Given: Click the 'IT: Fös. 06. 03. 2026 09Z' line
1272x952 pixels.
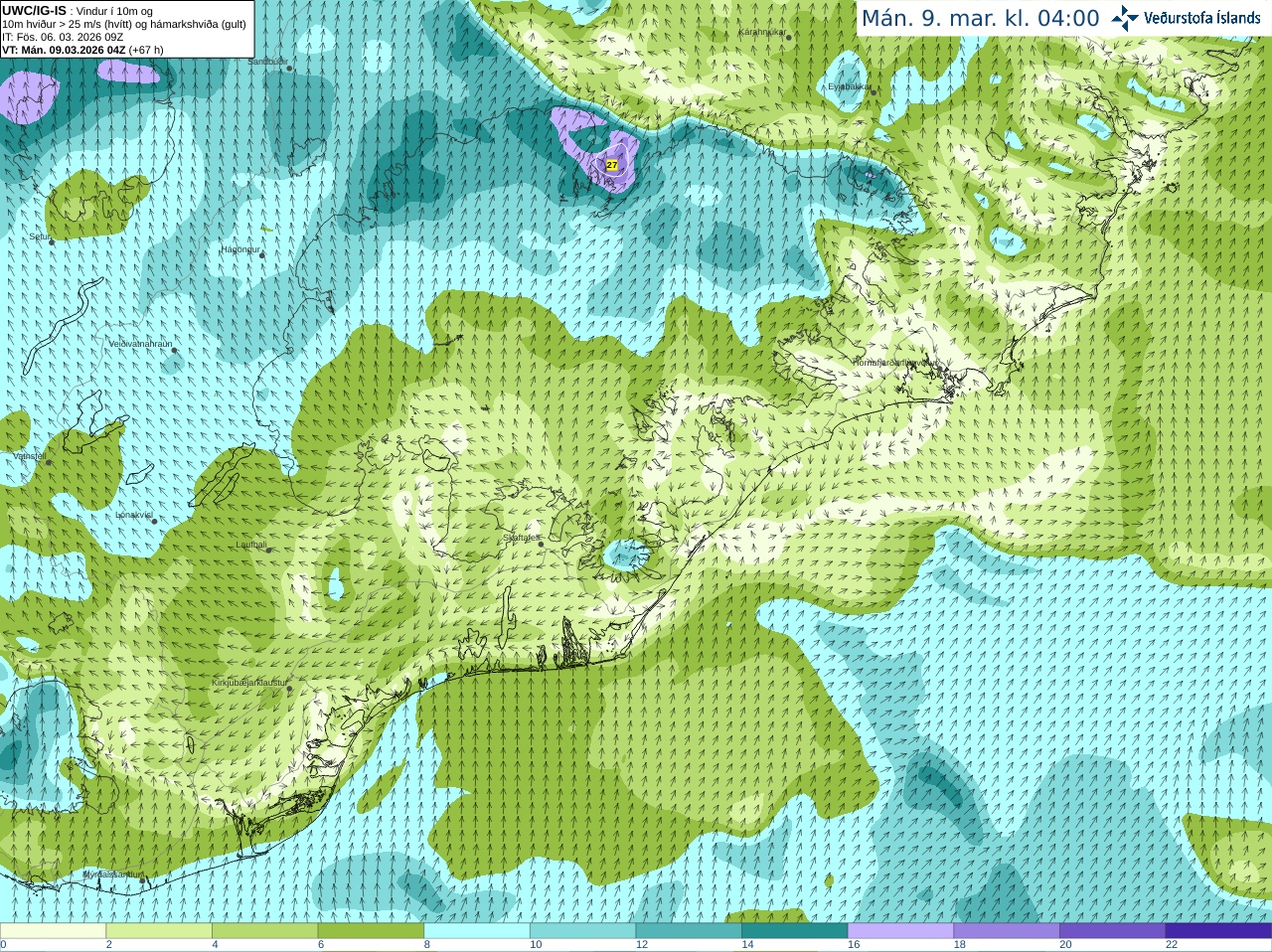Looking at the screenshot, I should pos(63,37).
